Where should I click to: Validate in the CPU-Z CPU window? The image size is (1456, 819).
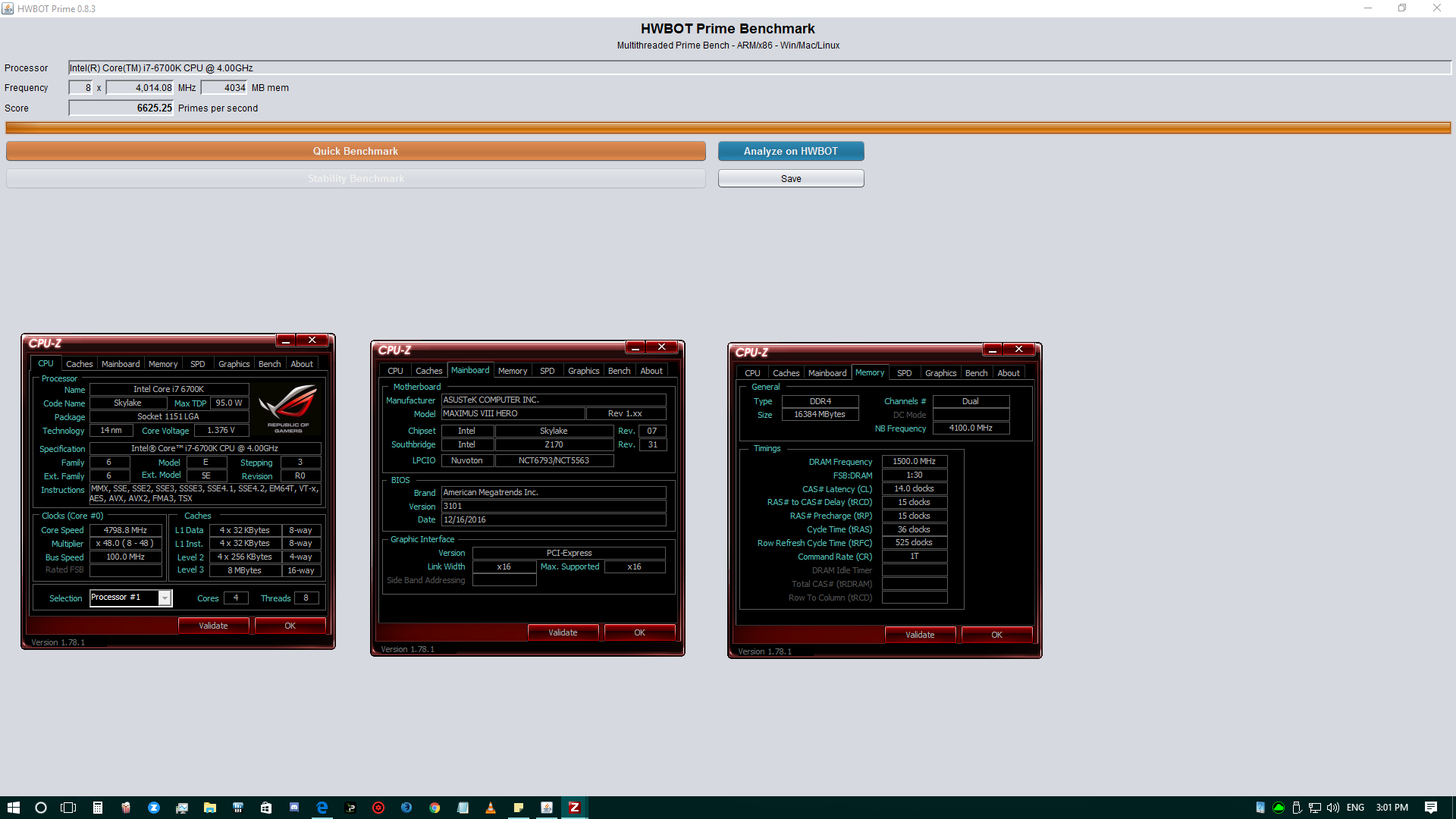click(x=213, y=626)
